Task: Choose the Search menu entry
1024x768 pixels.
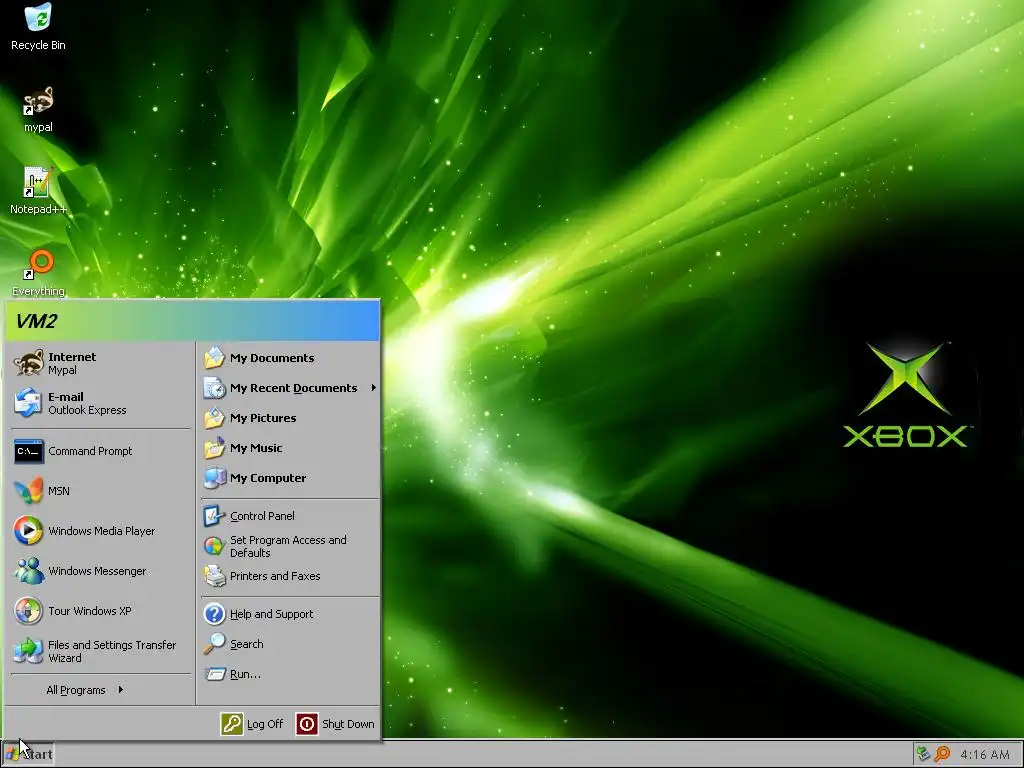Action: (290, 644)
